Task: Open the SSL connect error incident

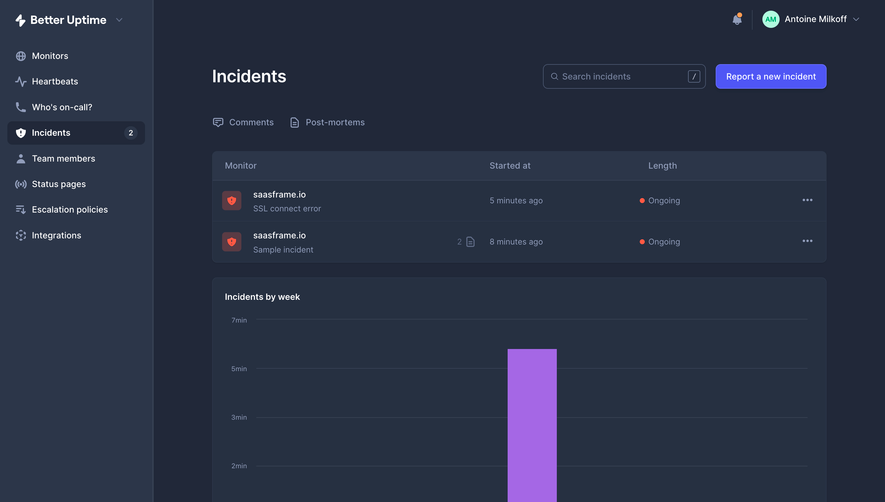Action: pyautogui.click(x=519, y=201)
